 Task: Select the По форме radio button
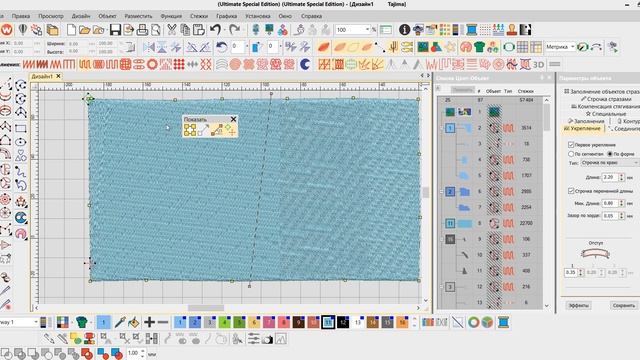point(610,154)
